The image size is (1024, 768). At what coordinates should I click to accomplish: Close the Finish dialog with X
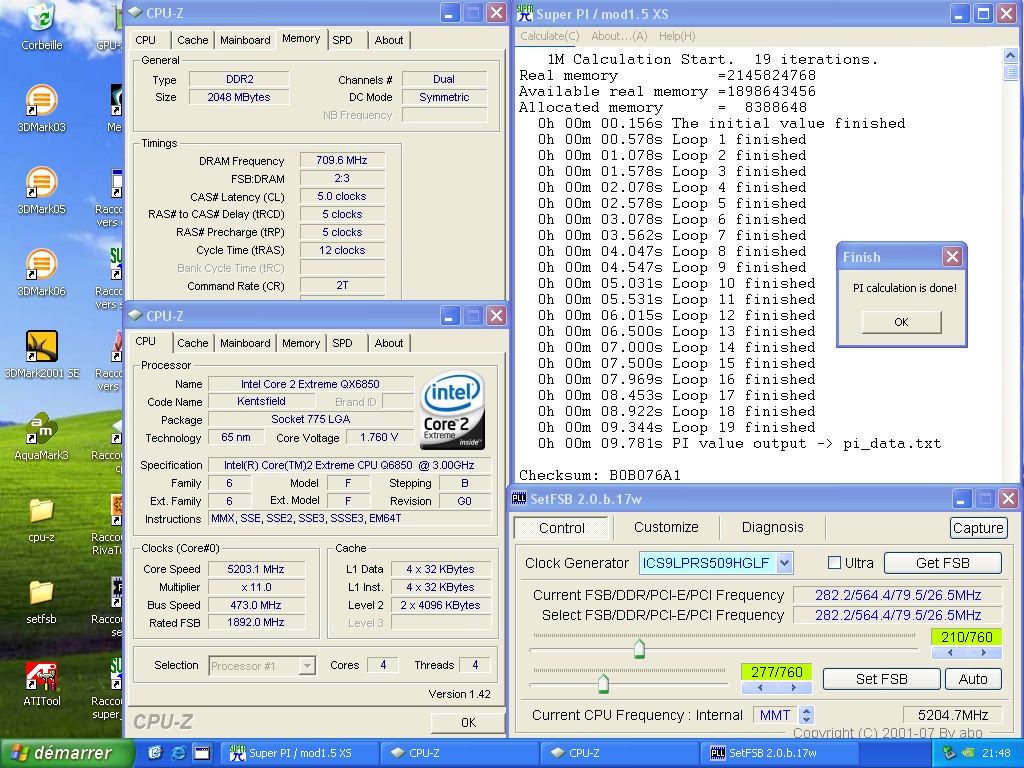pos(952,257)
